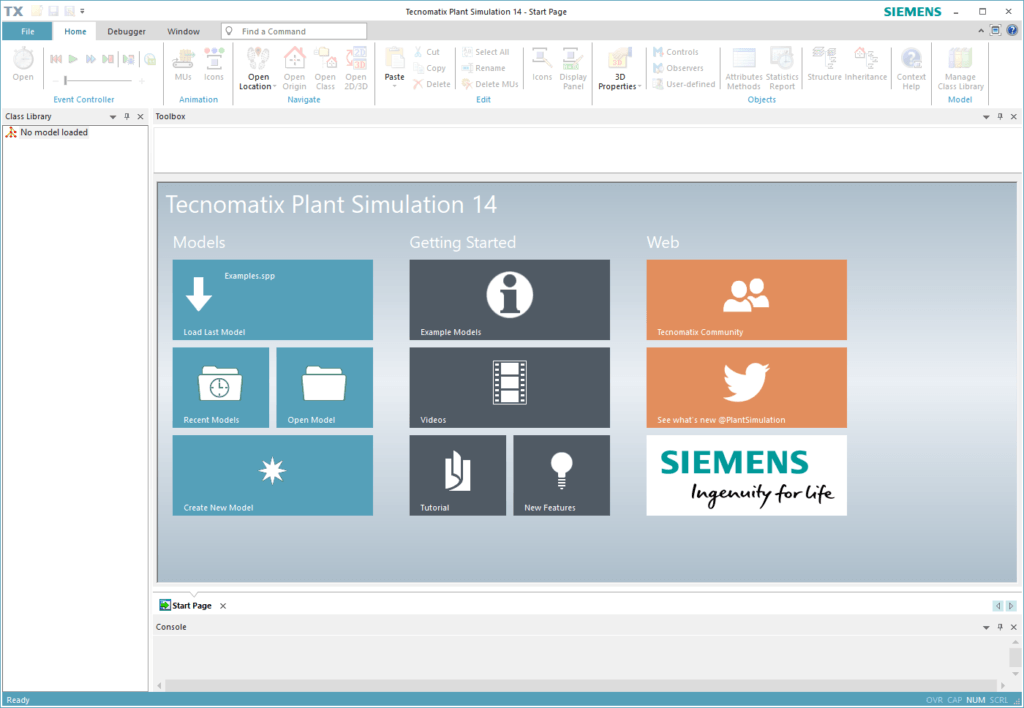Click the Load Last Model tile
This screenshot has width=1024, height=708.
(x=272, y=299)
